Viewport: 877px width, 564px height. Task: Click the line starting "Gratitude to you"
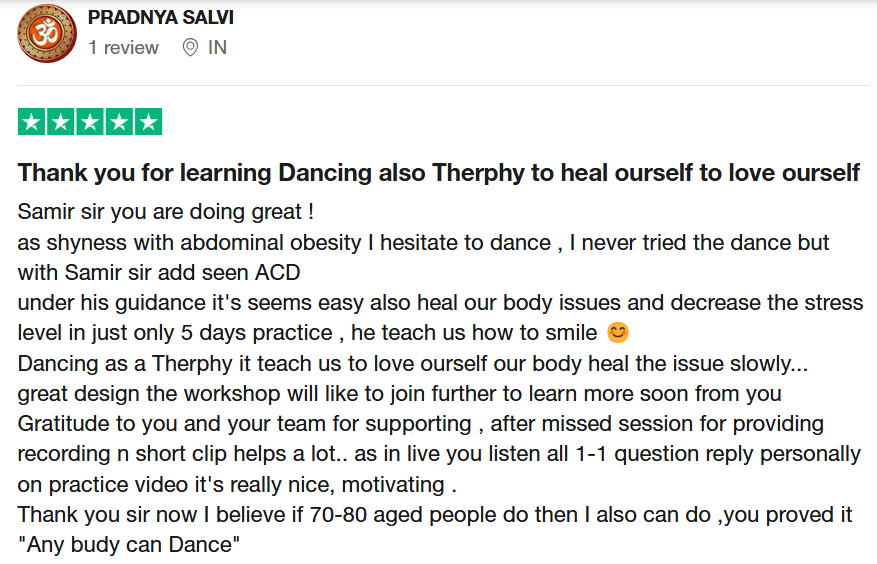click(x=421, y=424)
